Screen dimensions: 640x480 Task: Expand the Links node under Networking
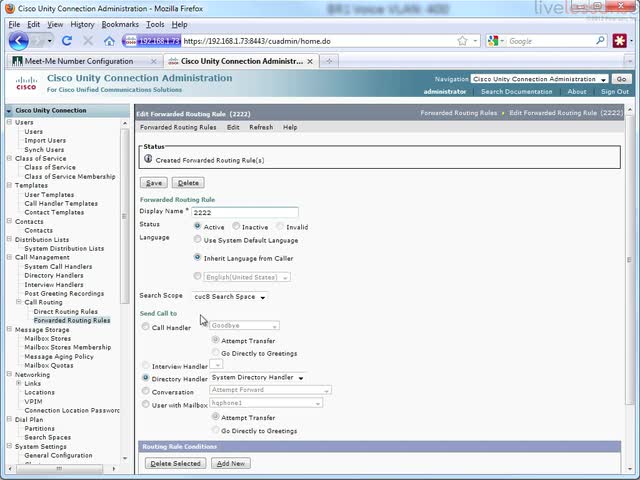click(19, 383)
